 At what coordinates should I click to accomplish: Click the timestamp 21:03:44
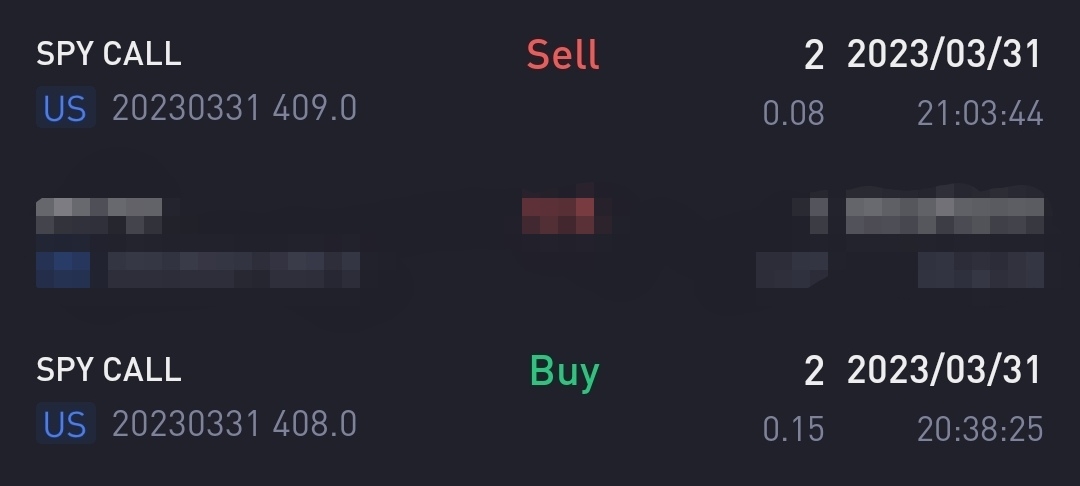(980, 114)
